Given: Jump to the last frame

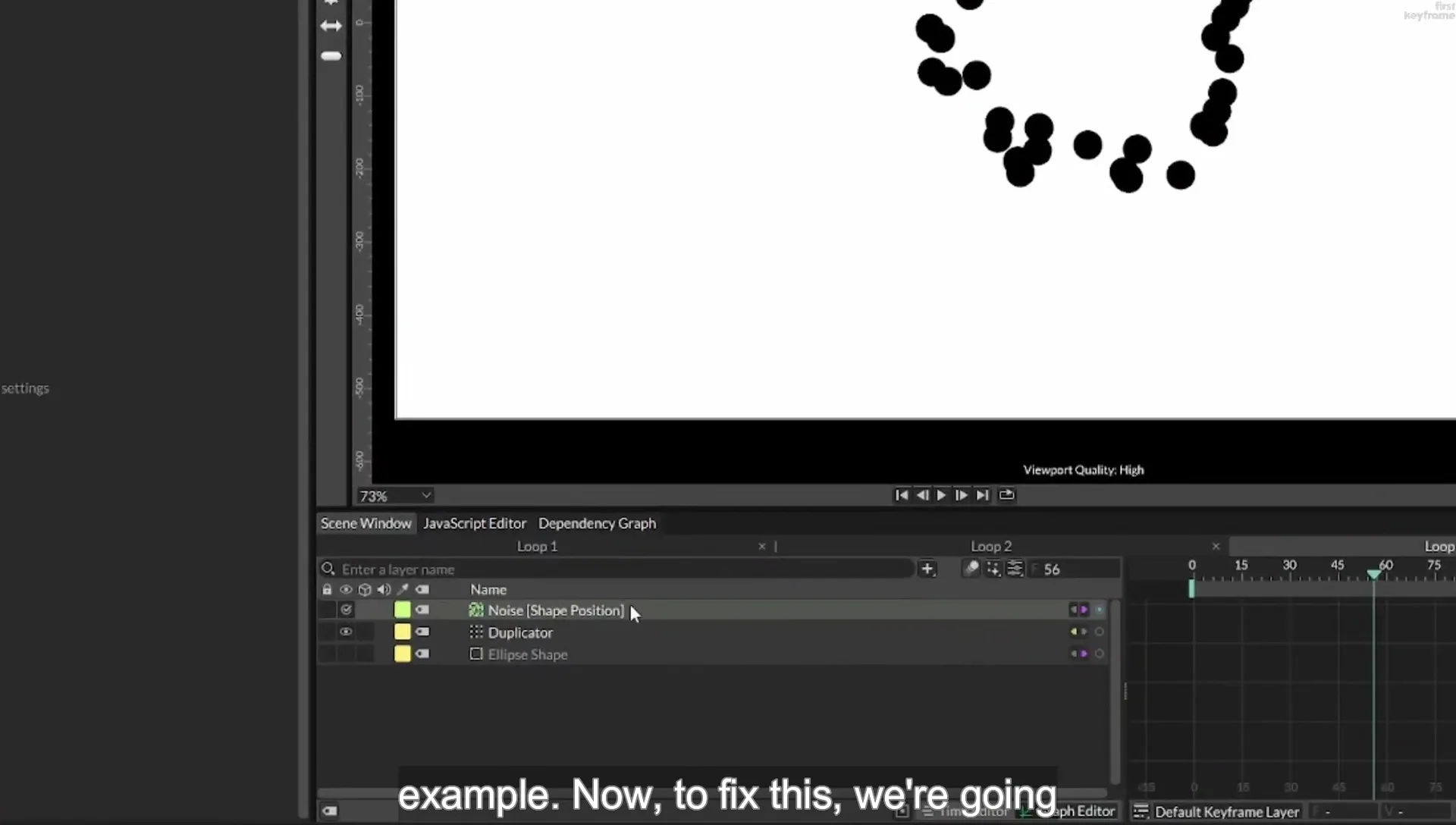Looking at the screenshot, I should (983, 495).
